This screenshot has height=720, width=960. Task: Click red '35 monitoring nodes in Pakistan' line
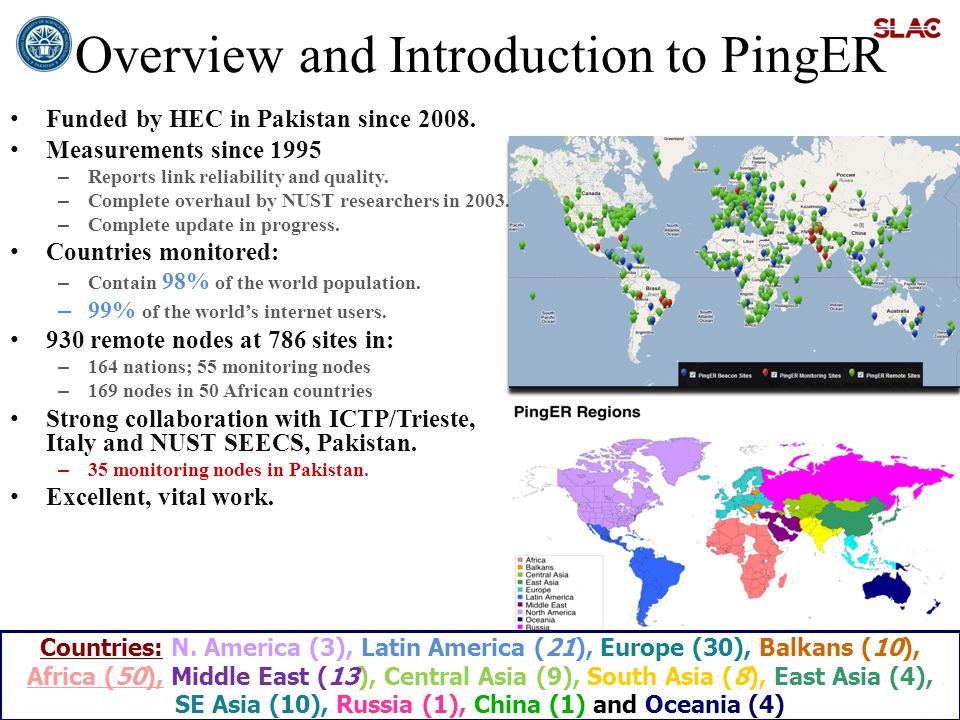(228, 470)
